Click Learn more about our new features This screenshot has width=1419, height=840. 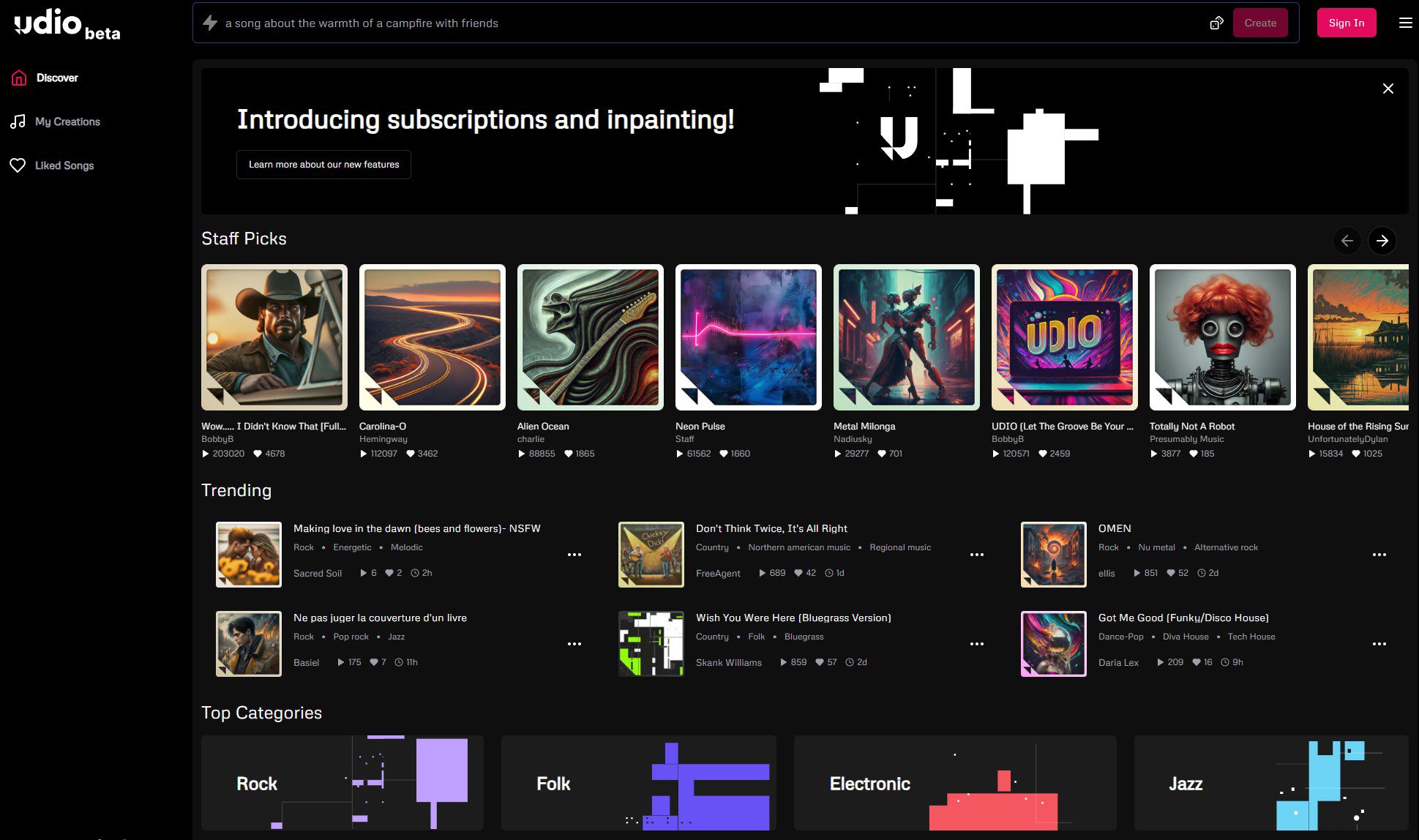click(x=323, y=165)
